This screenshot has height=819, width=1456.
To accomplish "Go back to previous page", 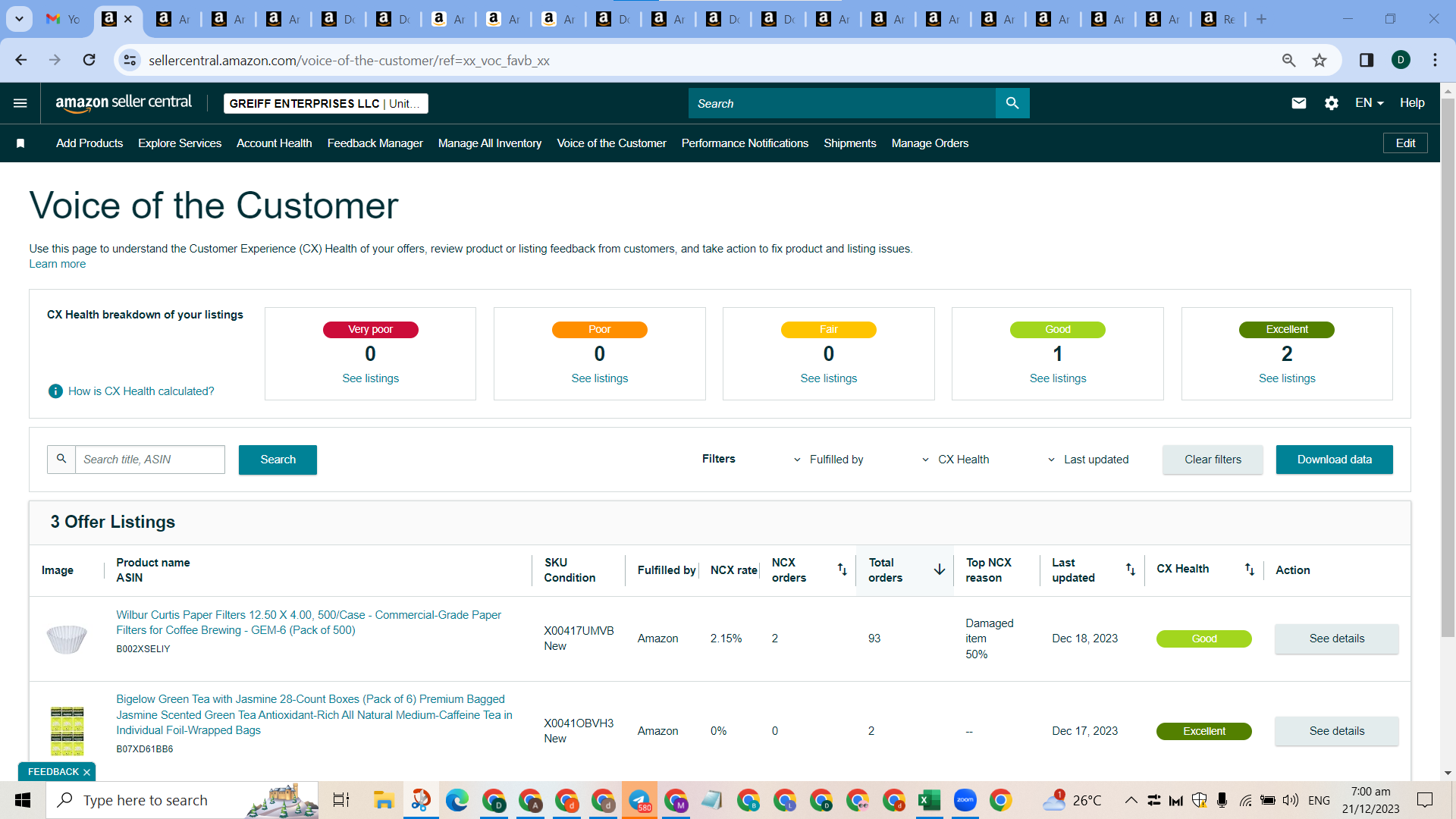I will (21, 60).
